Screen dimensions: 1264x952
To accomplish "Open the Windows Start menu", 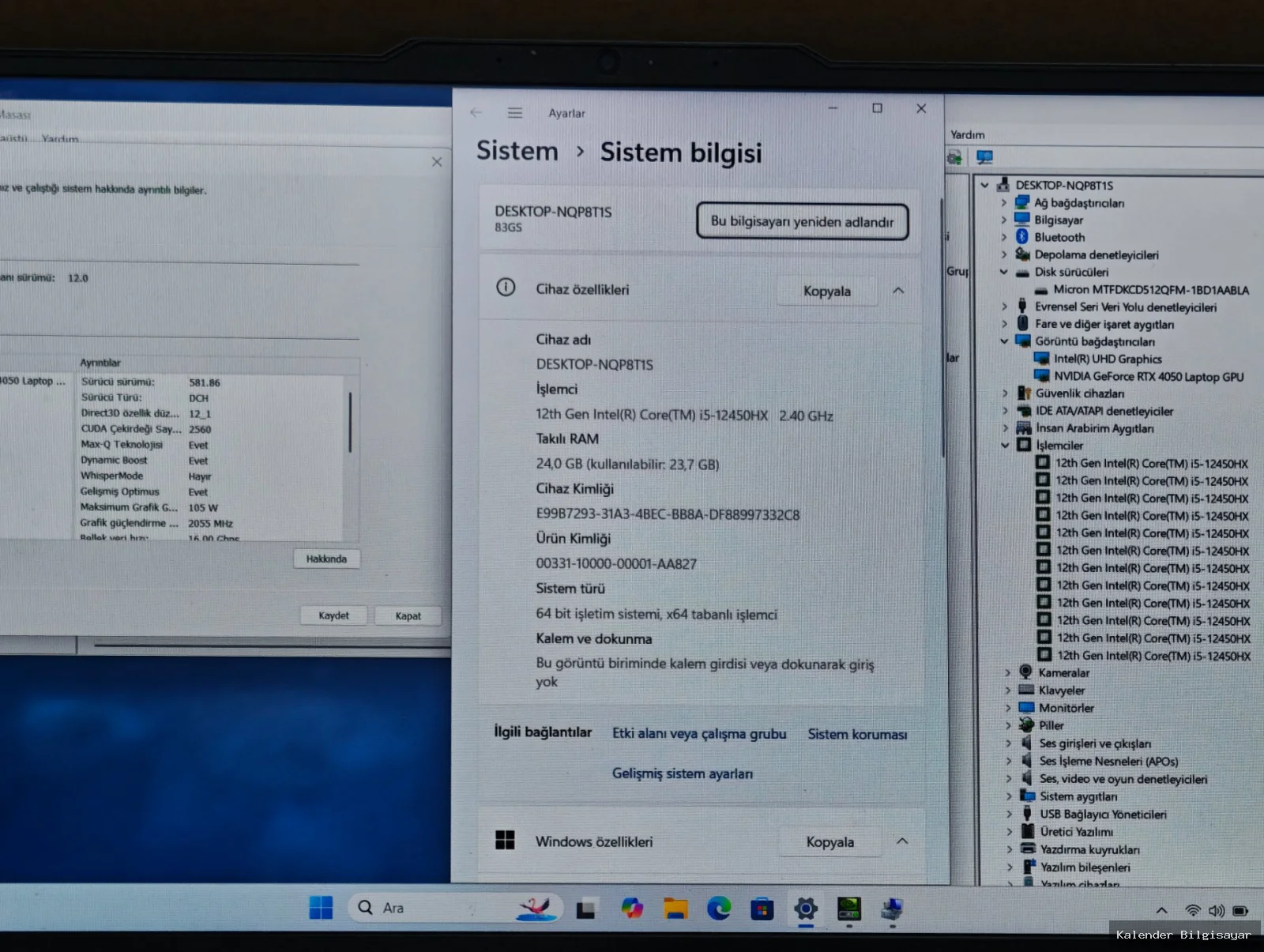I will tap(321, 909).
